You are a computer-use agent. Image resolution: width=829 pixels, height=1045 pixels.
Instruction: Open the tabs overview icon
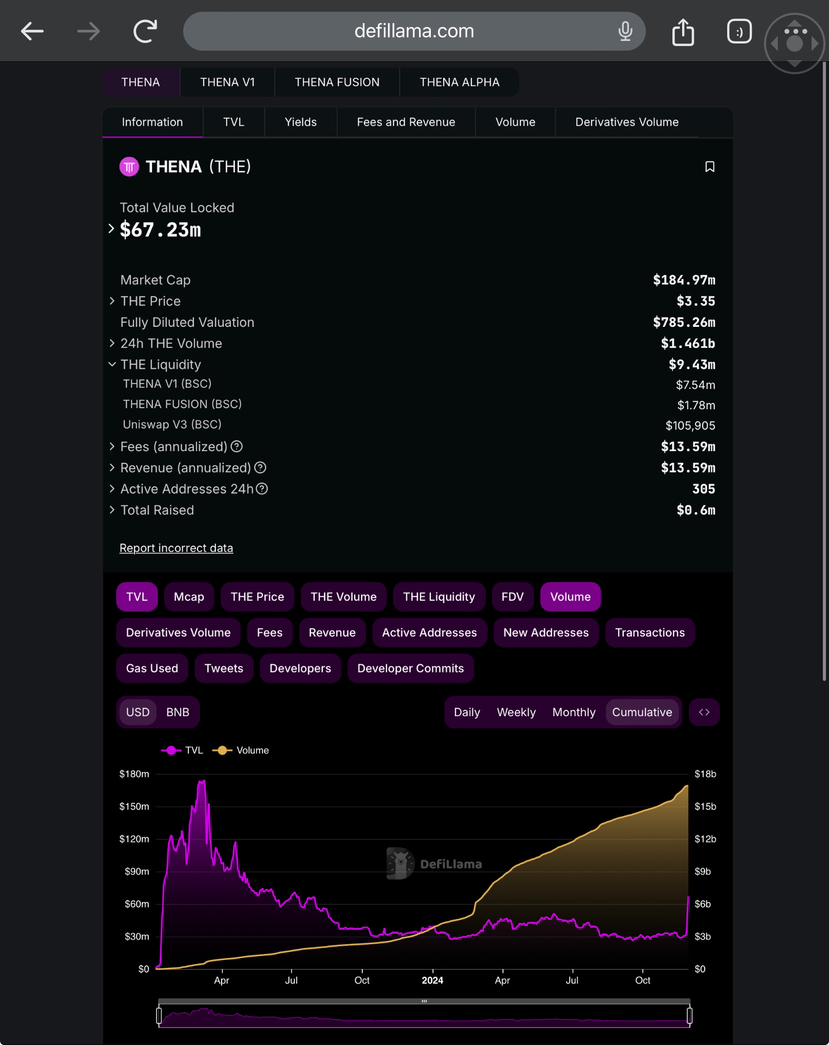[739, 31]
